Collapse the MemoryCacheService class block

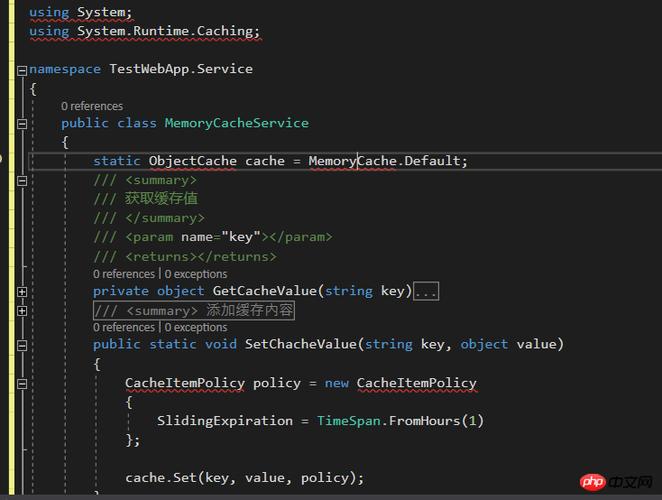[x=22, y=124]
